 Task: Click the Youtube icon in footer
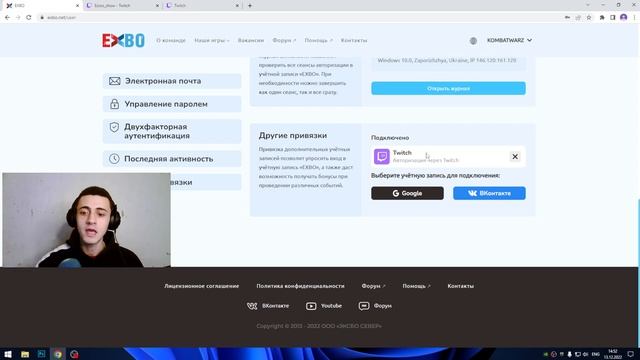pos(311,306)
